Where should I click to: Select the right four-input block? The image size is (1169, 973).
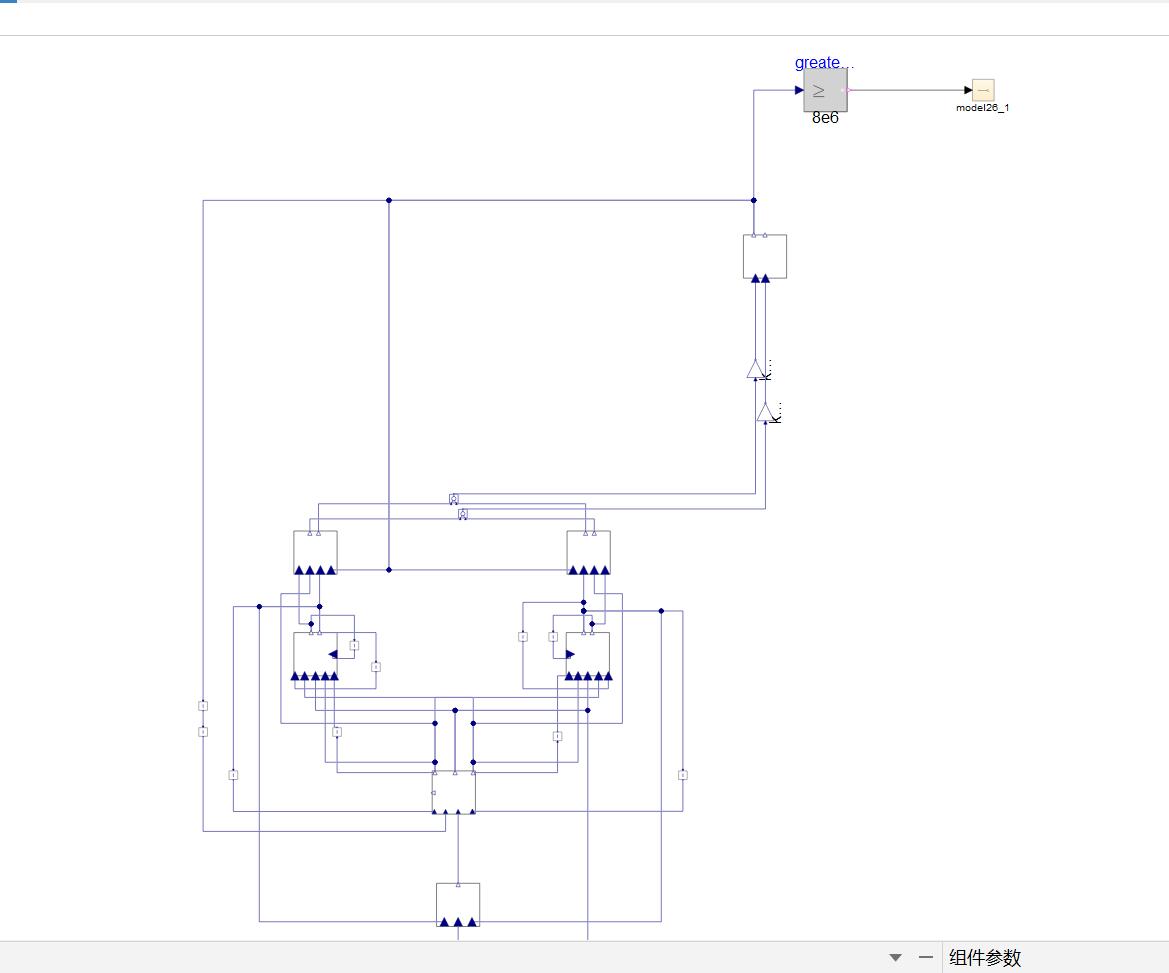point(588,552)
